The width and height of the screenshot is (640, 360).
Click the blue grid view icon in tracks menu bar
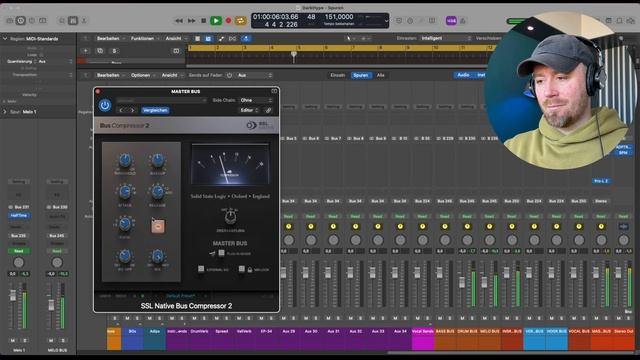tap(208, 39)
